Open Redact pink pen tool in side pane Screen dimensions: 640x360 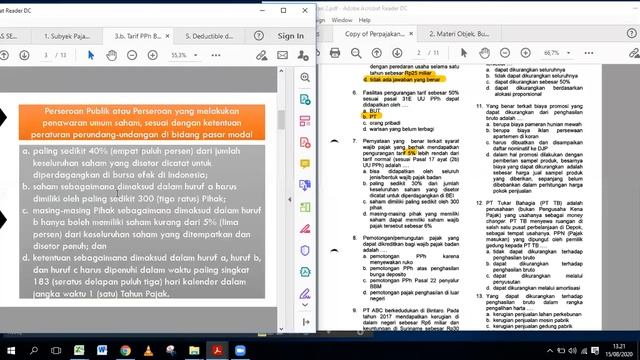[x=305, y=229]
